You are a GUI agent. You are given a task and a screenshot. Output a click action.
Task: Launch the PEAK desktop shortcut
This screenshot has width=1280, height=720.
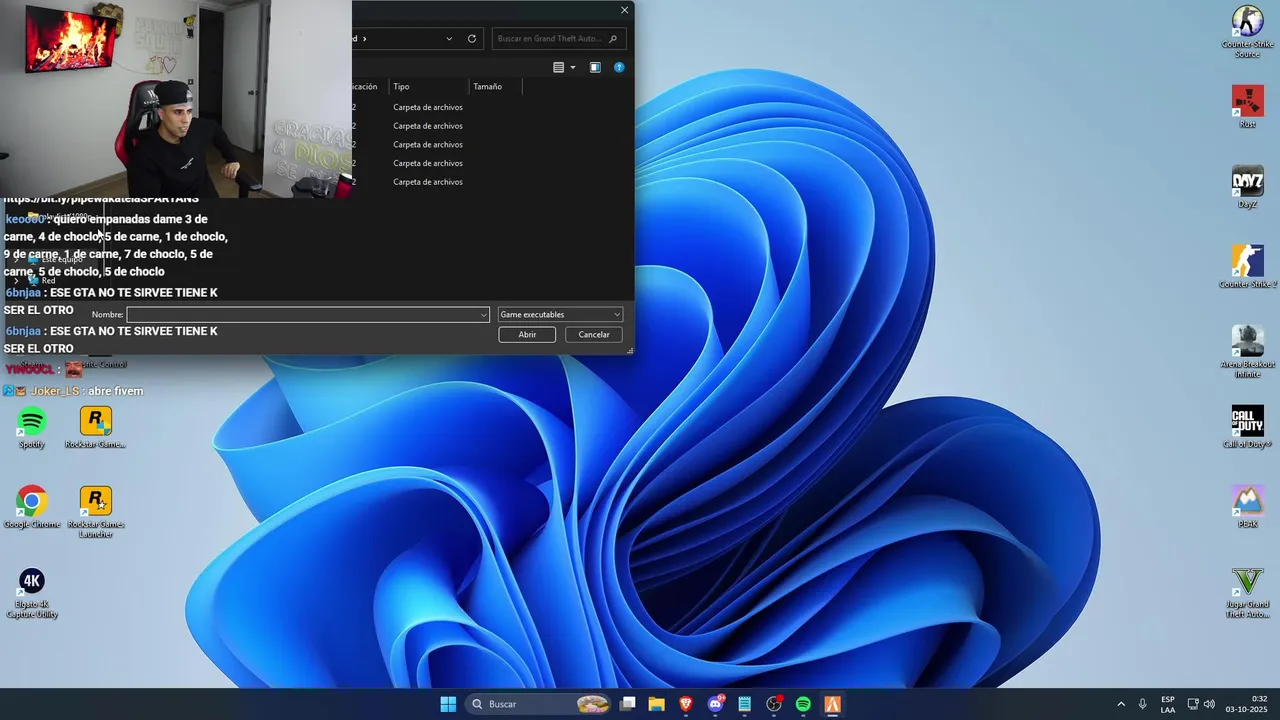pyautogui.click(x=1247, y=506)
